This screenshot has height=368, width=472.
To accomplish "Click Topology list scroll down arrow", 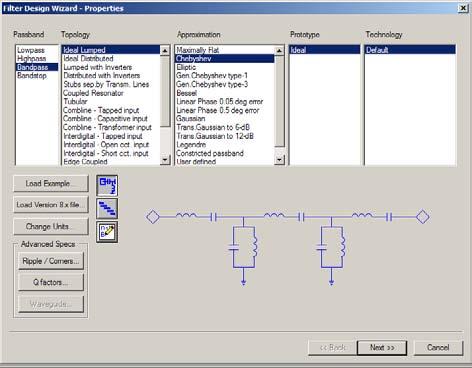I will (165, 160).
